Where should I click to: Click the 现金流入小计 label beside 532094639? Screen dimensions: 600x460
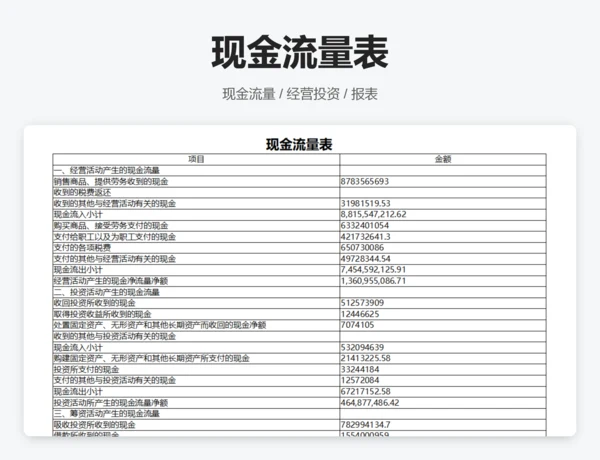tap(78, 347)
